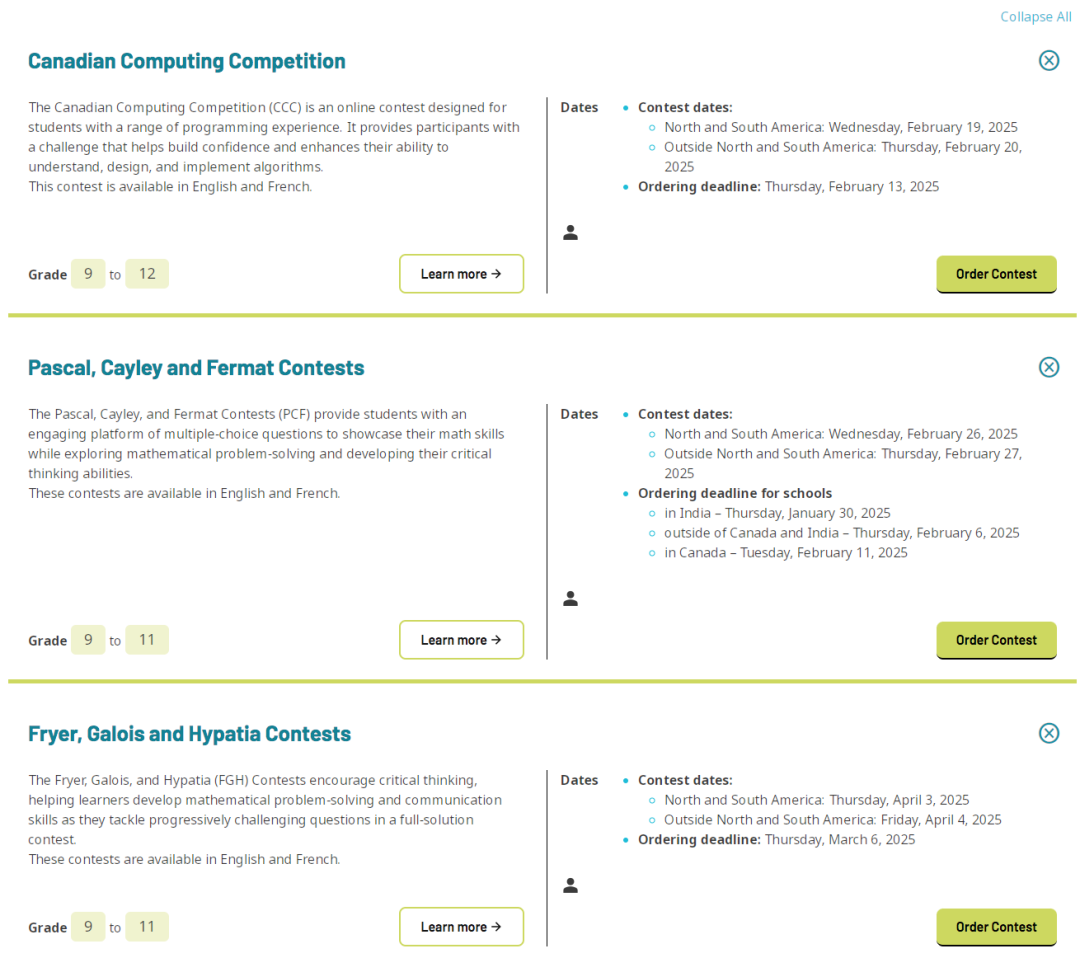Viewport: 1080px width, 958px height.
Task: Order the Pascal, Cayley and Fermat contest
Action: click(996, 640)
